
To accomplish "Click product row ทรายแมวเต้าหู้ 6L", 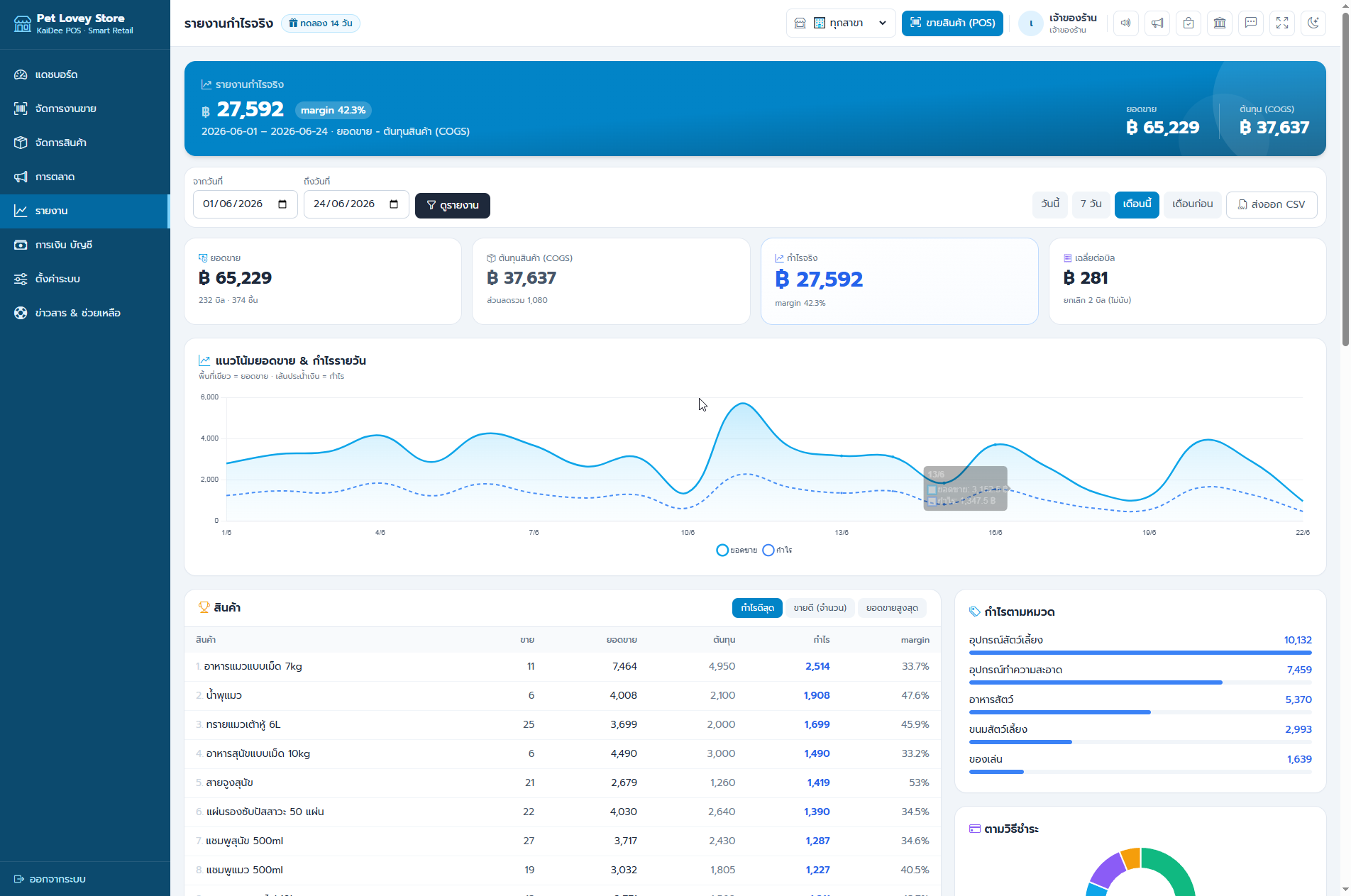I will point(563,725).
